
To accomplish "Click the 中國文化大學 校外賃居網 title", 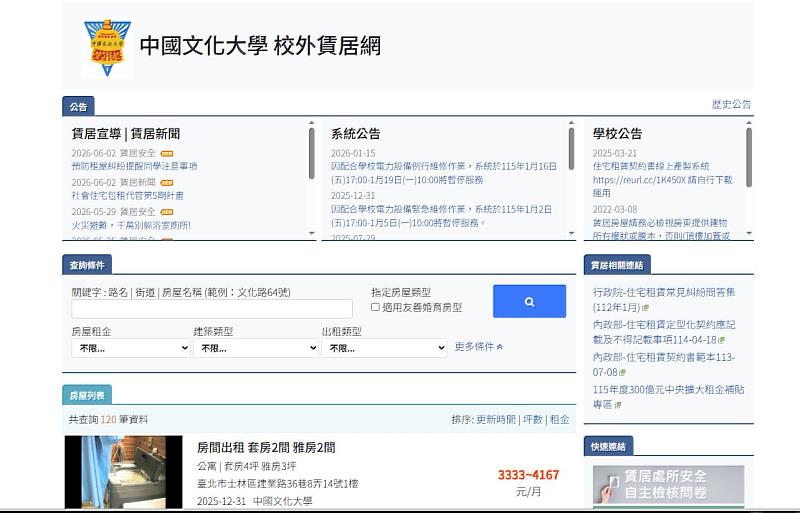I will [x=260, y=45].
